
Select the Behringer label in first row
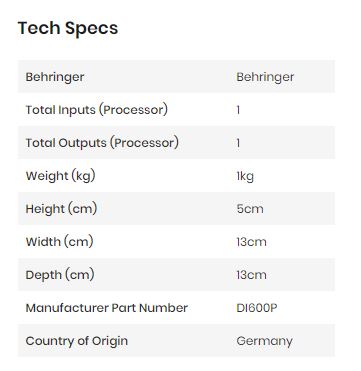click(x=55, y=77)
